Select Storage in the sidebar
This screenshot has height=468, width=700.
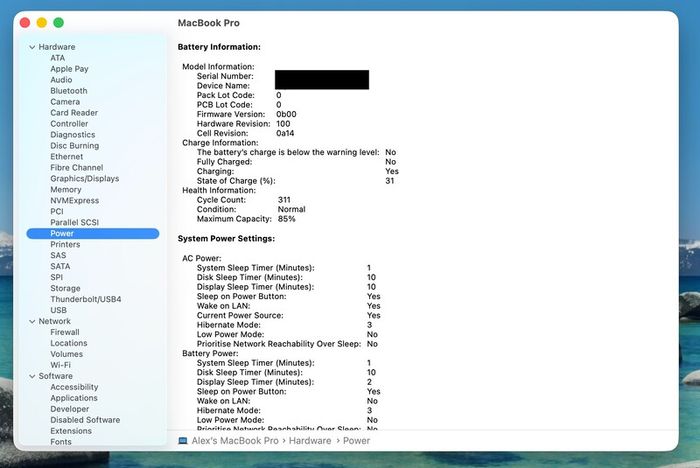point(65,288)
